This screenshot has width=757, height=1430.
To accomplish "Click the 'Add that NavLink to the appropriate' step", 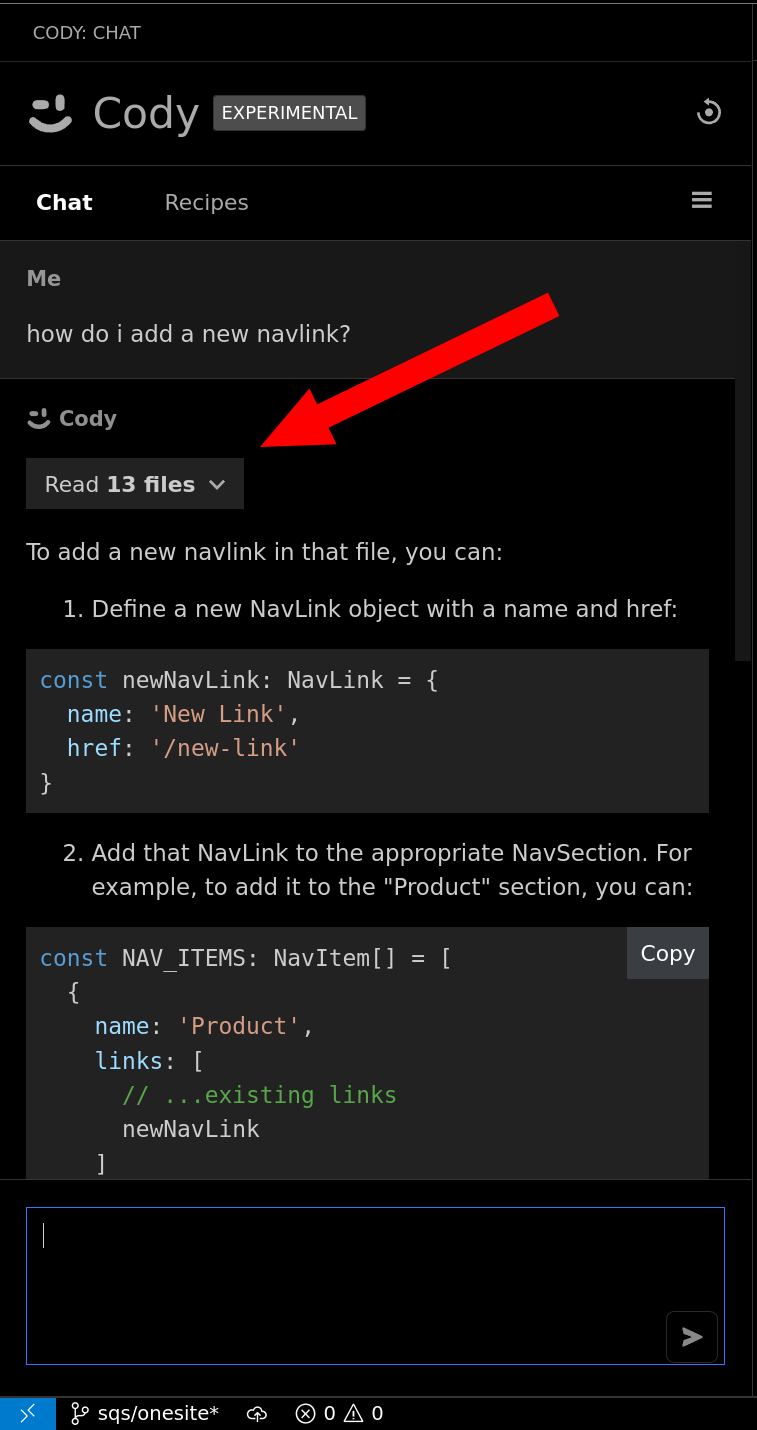I will (391, 870).
